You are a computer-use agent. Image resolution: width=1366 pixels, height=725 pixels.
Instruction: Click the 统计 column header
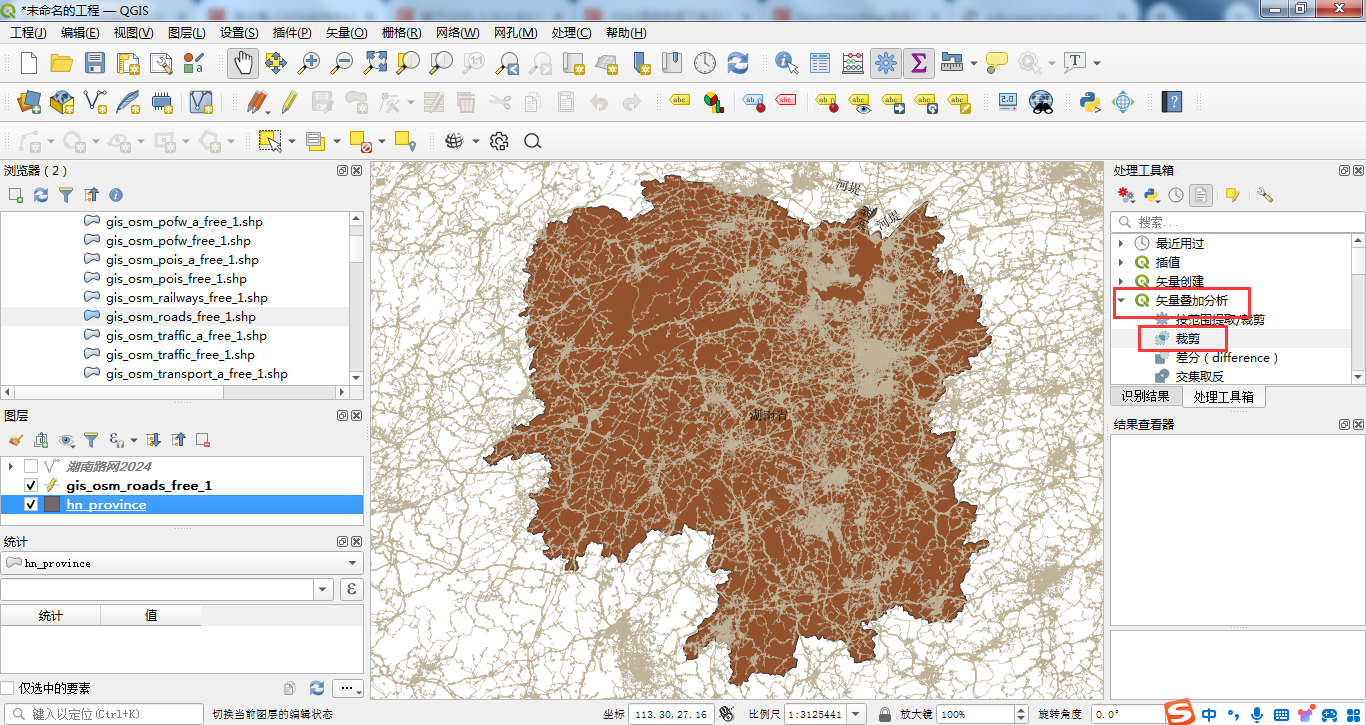51,615
